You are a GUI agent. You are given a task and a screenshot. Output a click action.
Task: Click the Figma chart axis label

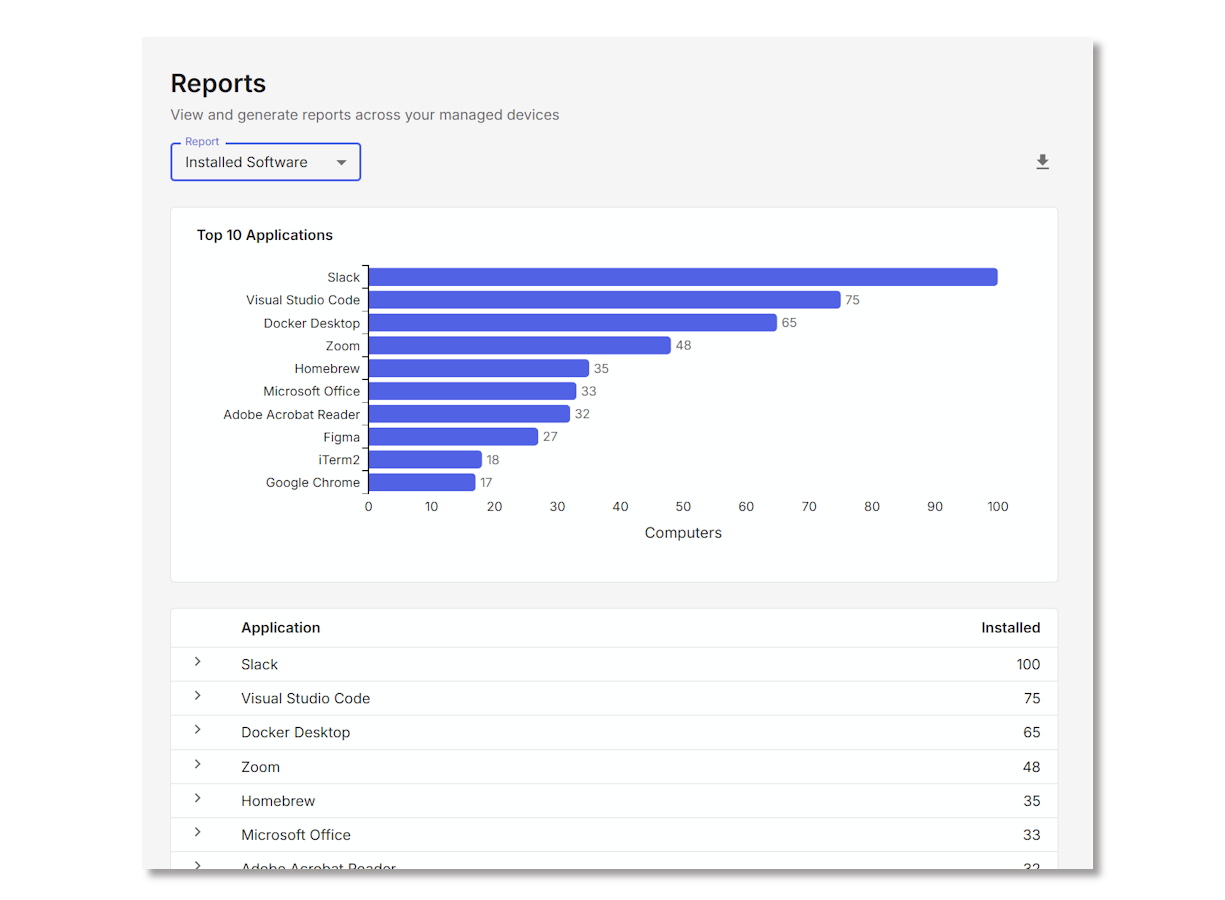(342, 437)
